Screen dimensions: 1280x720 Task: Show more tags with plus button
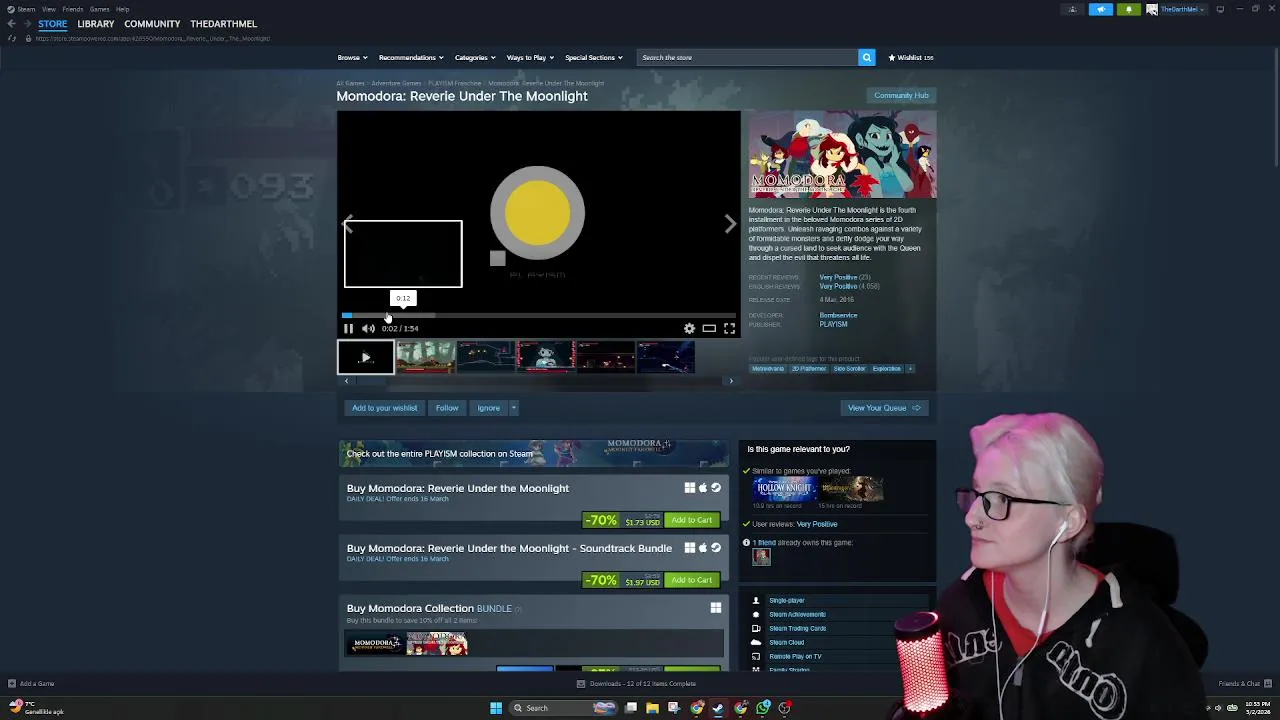tap(910, 368)
